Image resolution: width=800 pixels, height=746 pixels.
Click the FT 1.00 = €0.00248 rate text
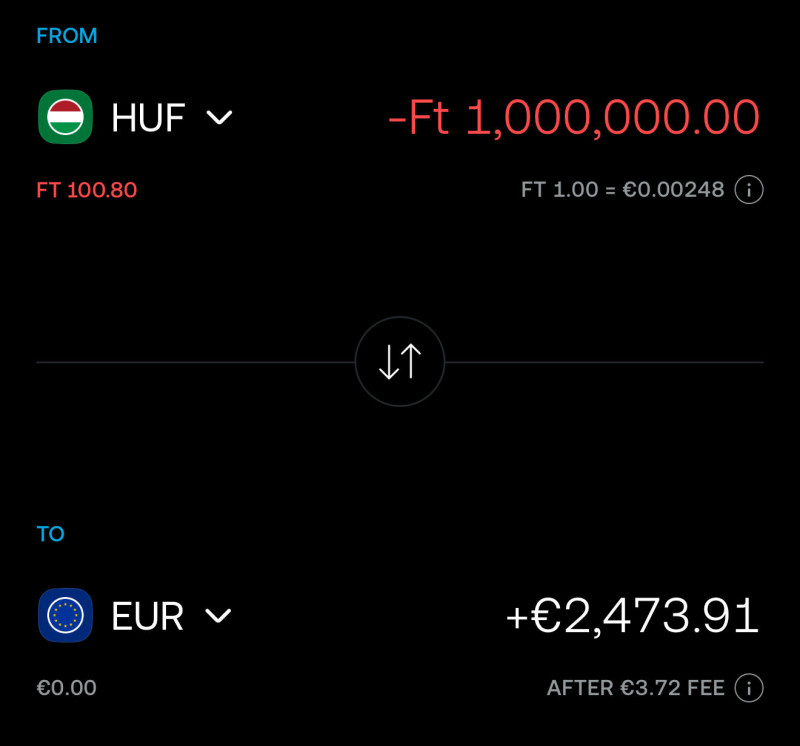[x=622, y=190]
